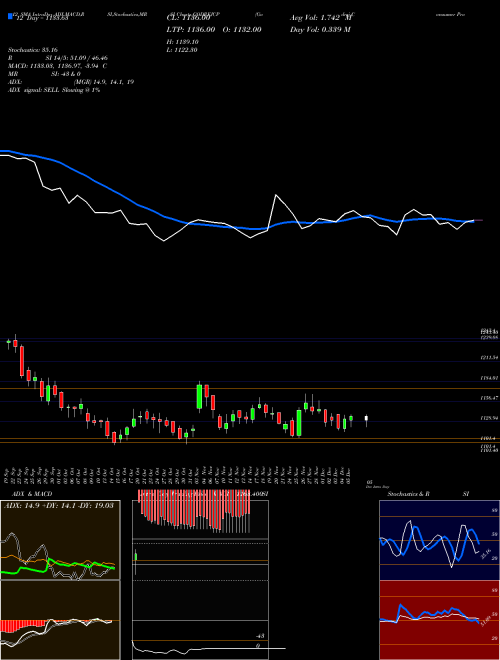500x660 pixels.
Task: Select the 'O: 1132.00' open price
Action: 242,30
